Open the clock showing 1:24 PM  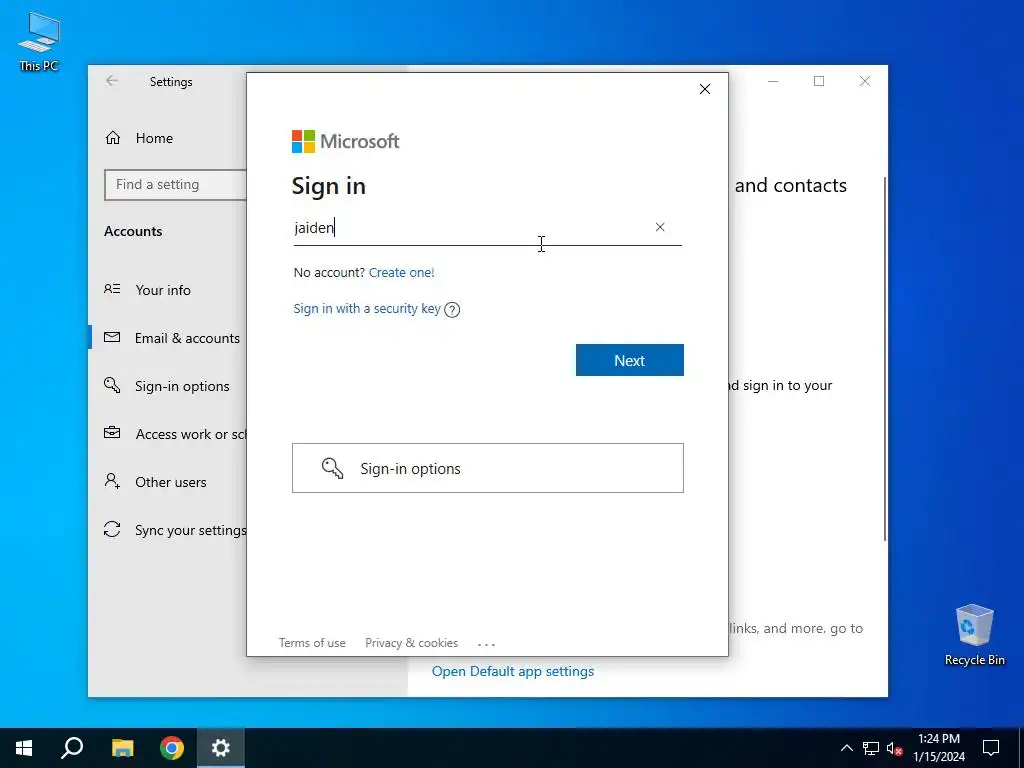[x=939, y=748]
